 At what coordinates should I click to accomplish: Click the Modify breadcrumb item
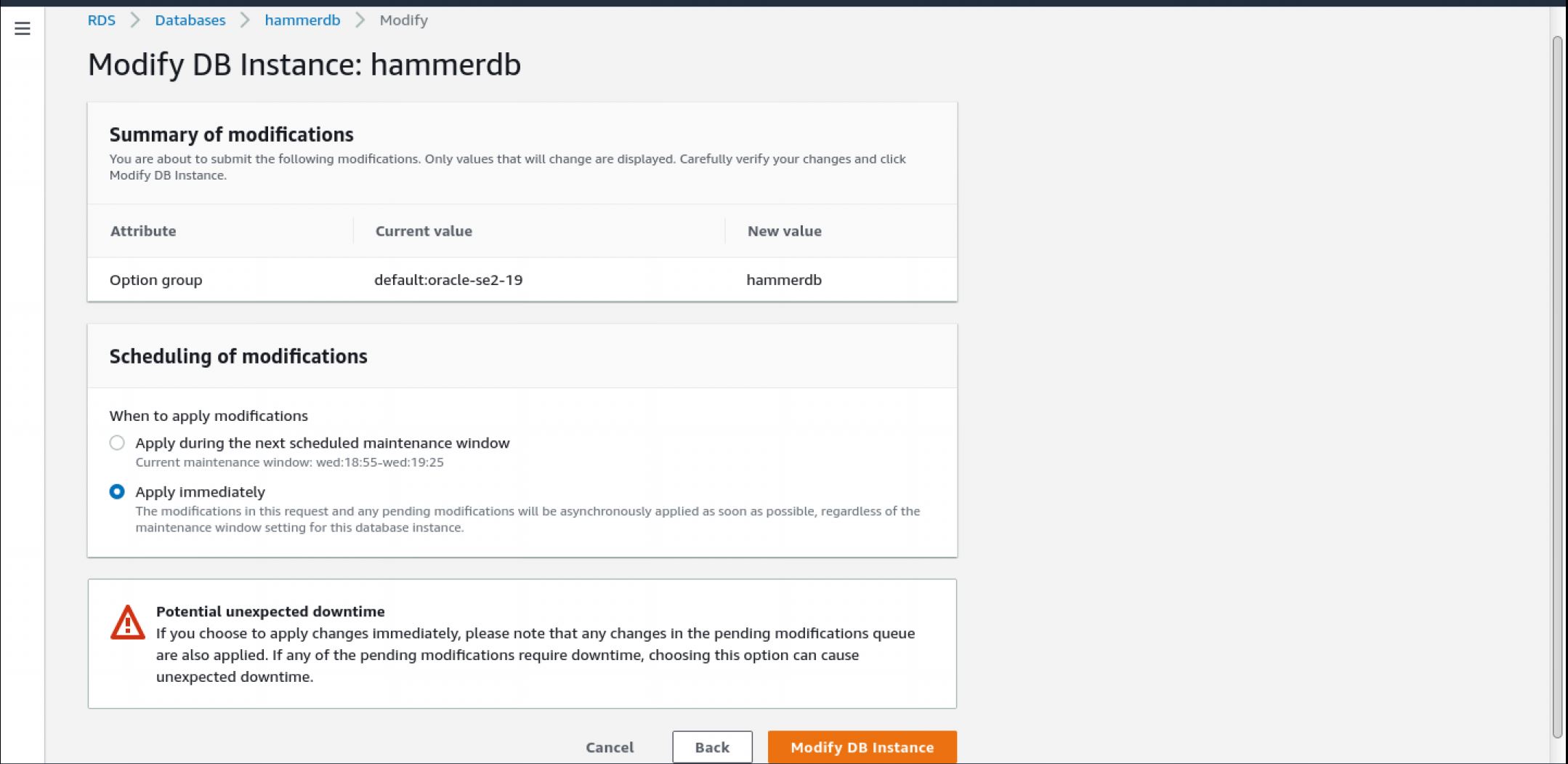[403, 20]
